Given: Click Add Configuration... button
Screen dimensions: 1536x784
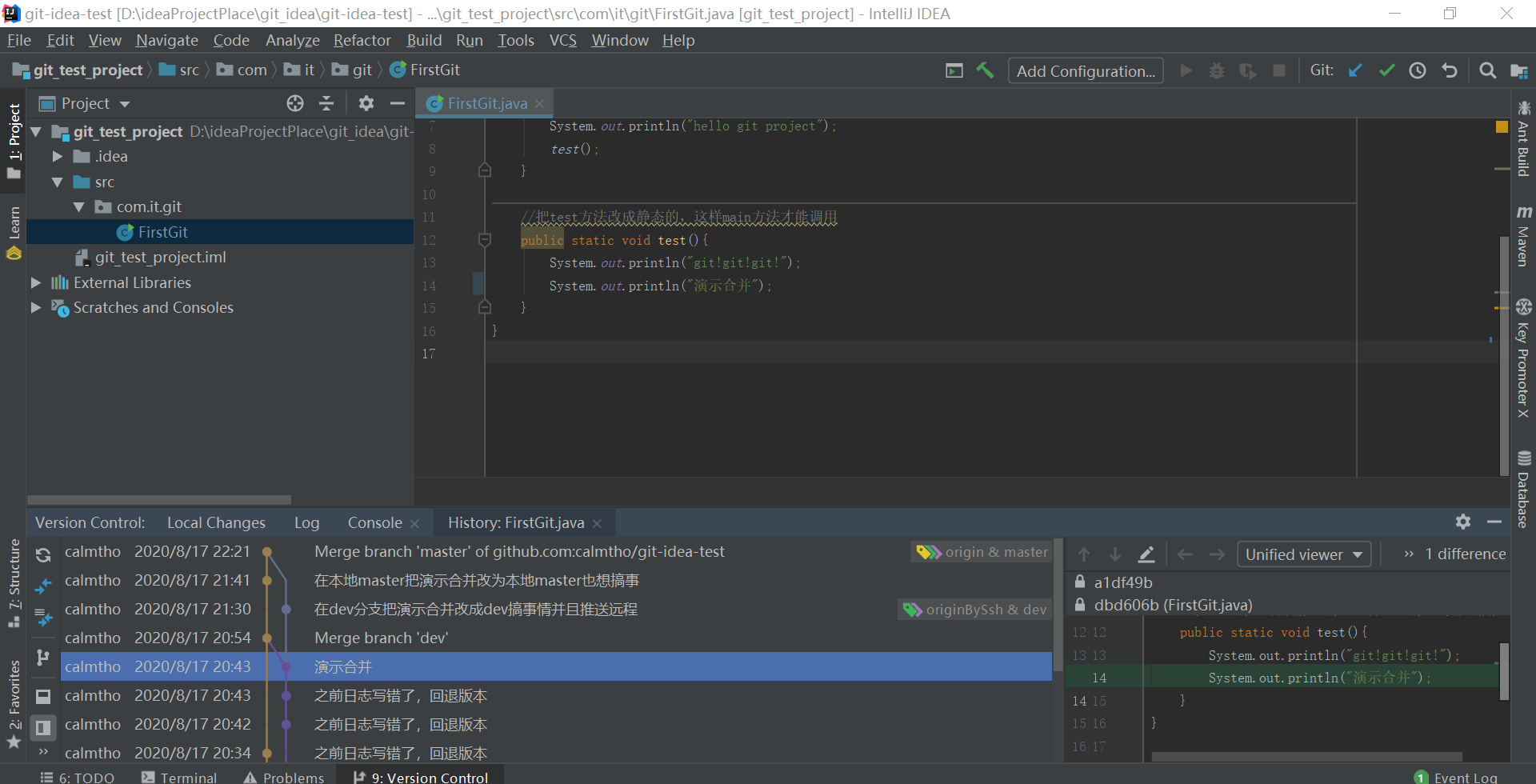Looking at the screenshot, I should point(1086,71).
